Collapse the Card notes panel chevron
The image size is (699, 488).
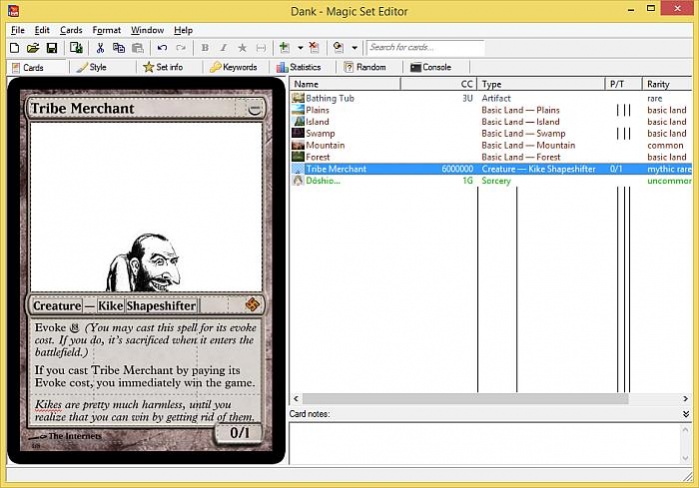point(686,414)
